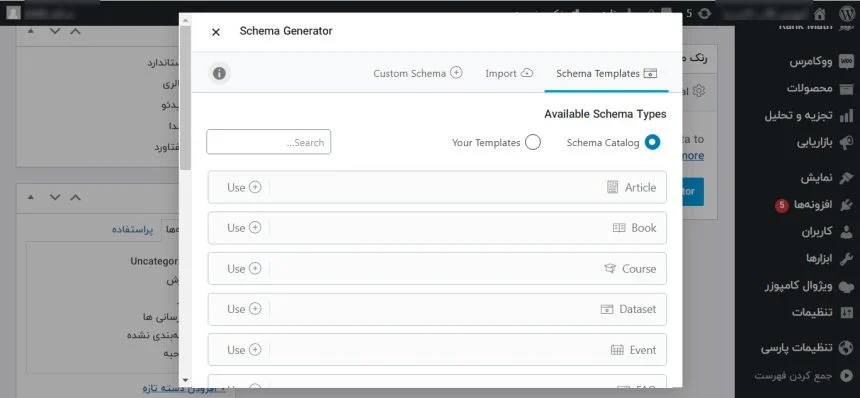Viewport: 860px width, 398px height.
Task: Use the Course schema template
Action: coord(244,269)
